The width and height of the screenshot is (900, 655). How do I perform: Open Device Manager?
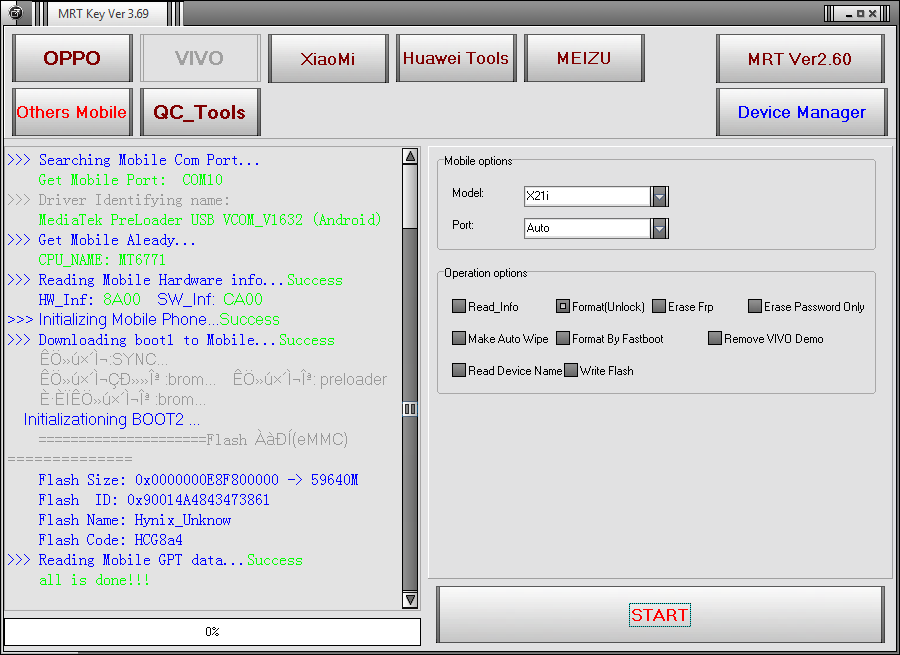point(802,112)
